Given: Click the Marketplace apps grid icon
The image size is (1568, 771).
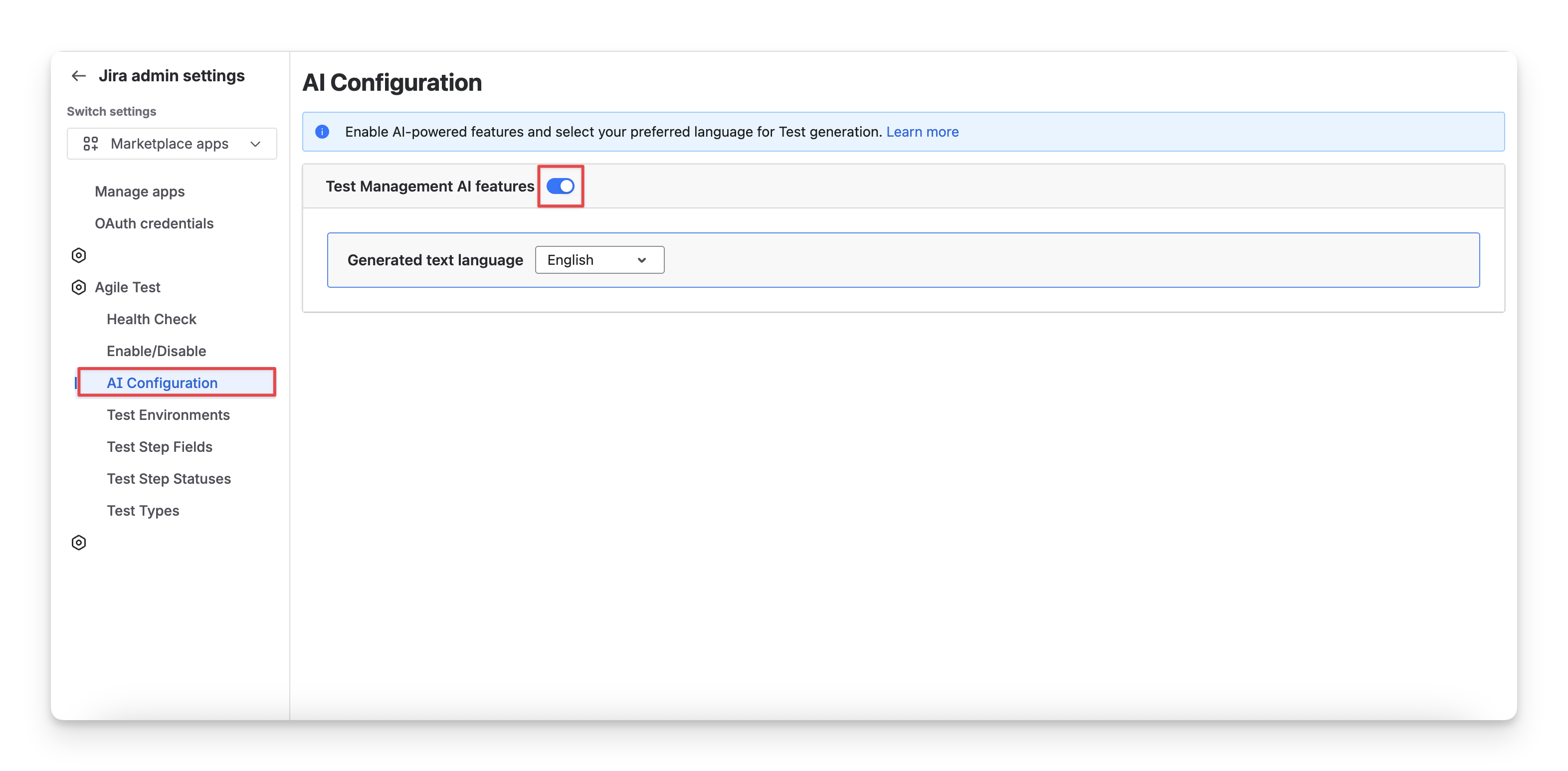Looking at the screenshot, I should [91, 144].
